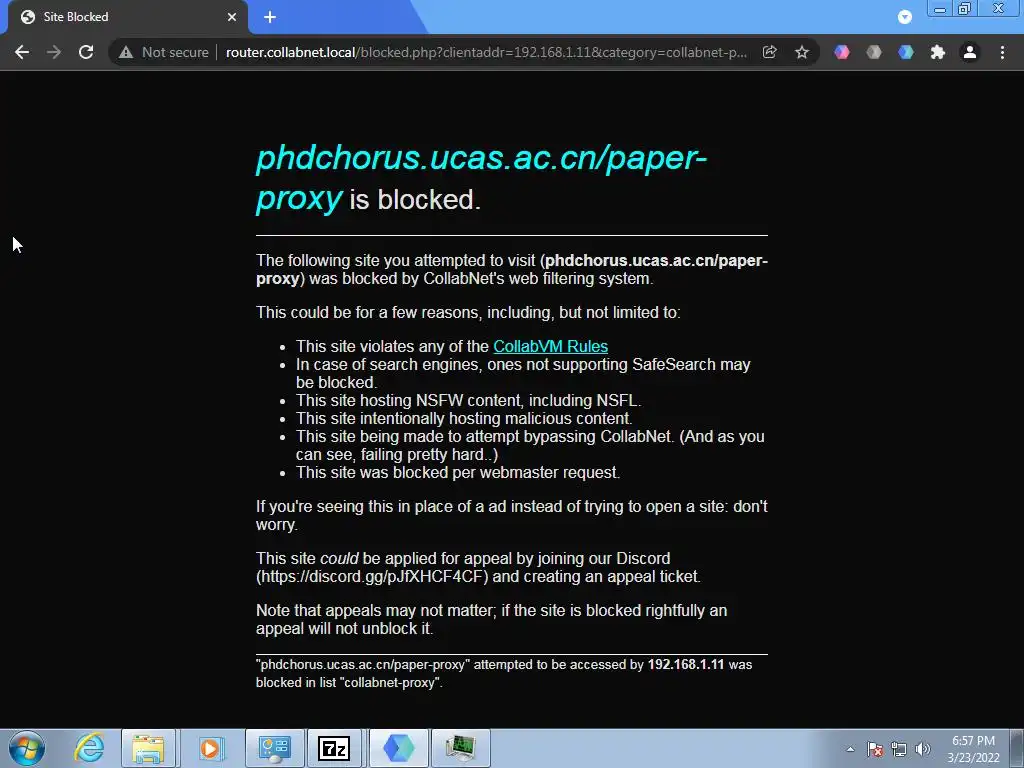Click the Discord invite URL text

(x=372, y=577)
